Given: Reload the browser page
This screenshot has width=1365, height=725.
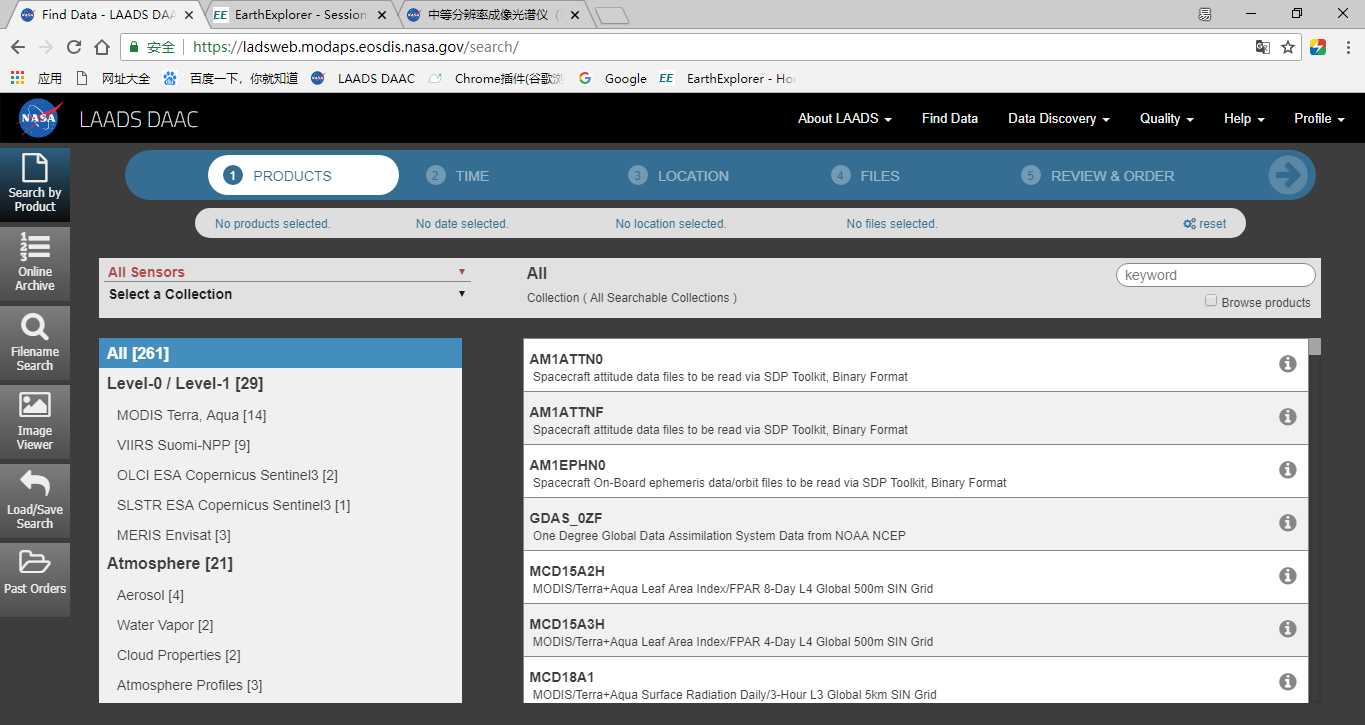Looking at the screenshot, I should [x=74, y=47].
